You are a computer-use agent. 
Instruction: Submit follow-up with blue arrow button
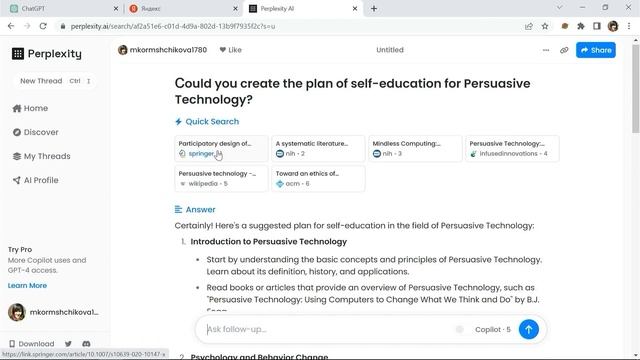pos(529,329)
